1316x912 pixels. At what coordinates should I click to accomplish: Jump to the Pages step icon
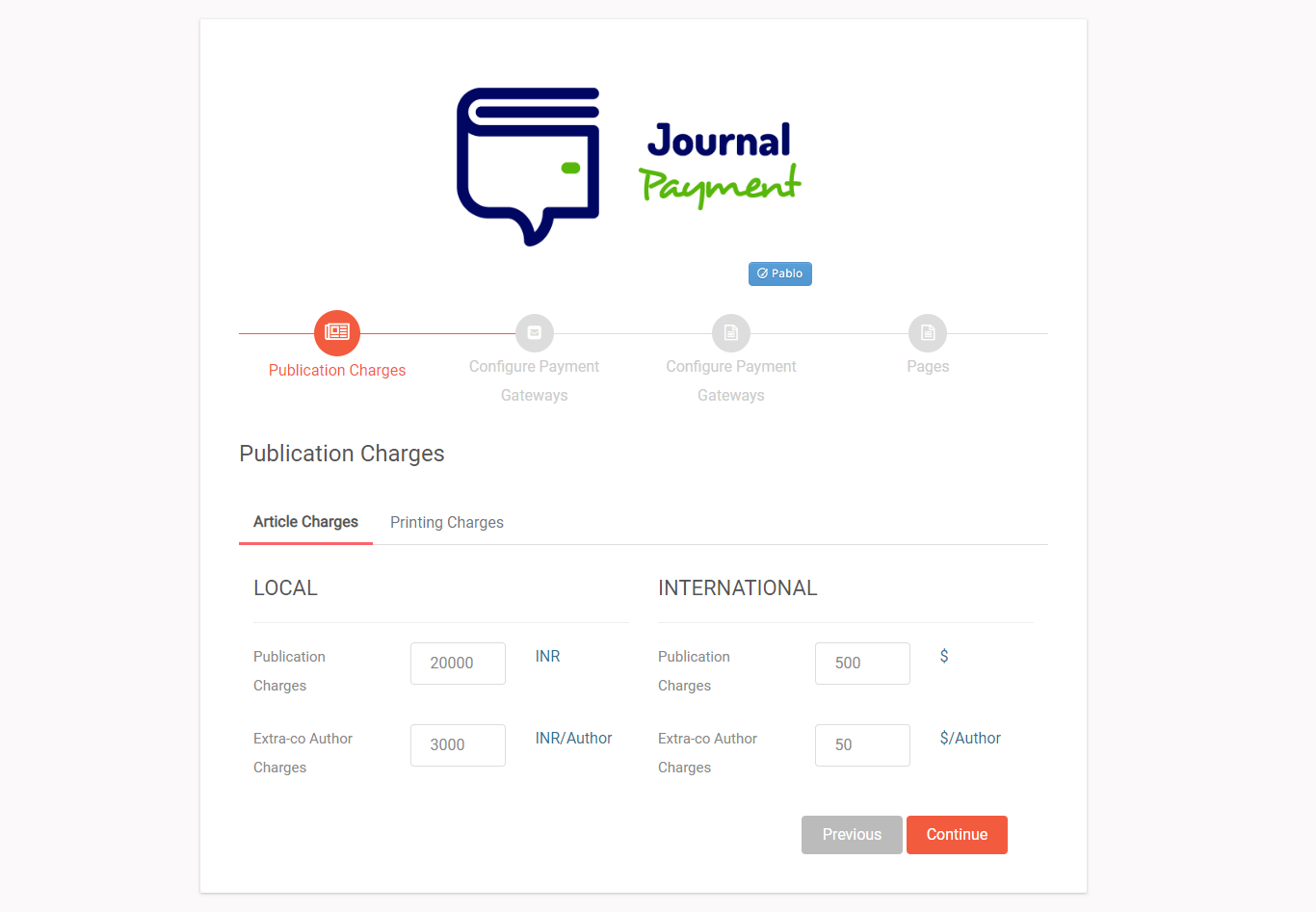(928, 333)
